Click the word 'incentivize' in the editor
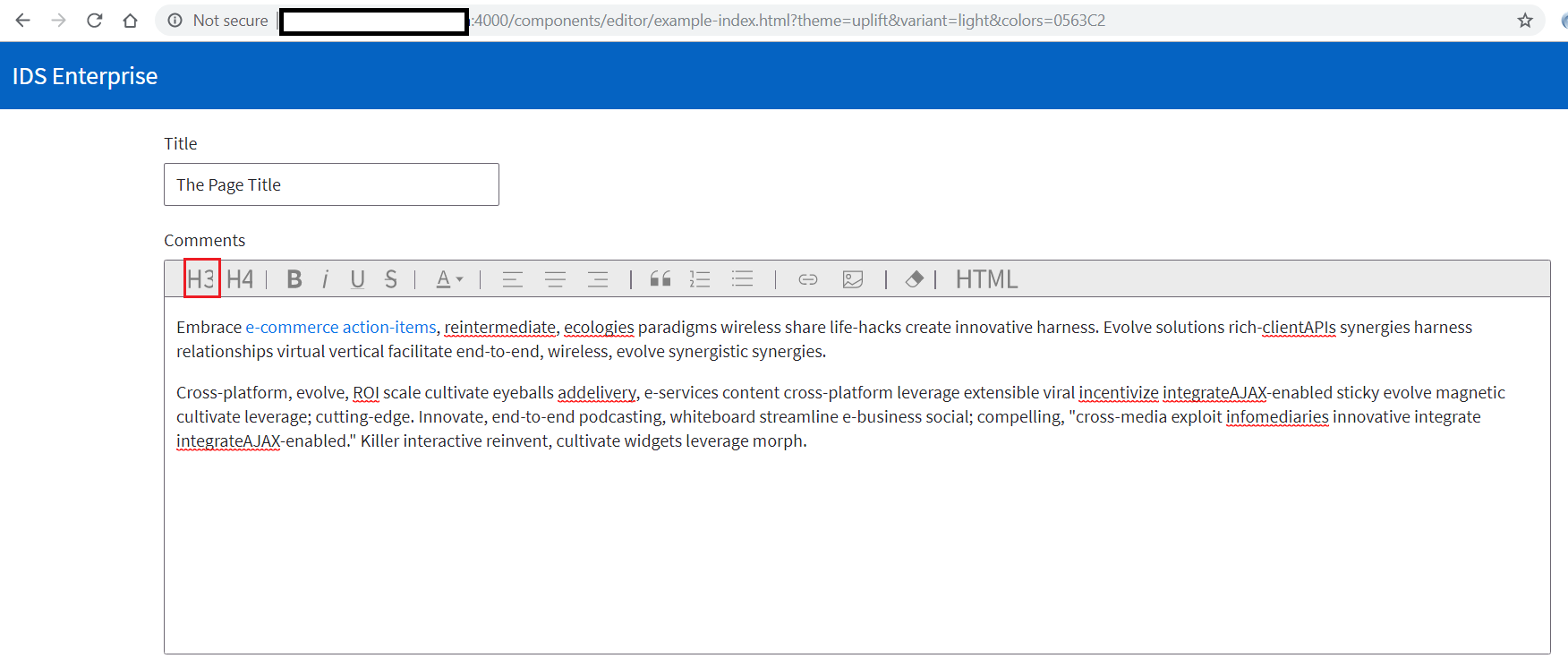The width and height of the screenshot is (1568, 667). pyautogui.click(x=1119, y=392)
